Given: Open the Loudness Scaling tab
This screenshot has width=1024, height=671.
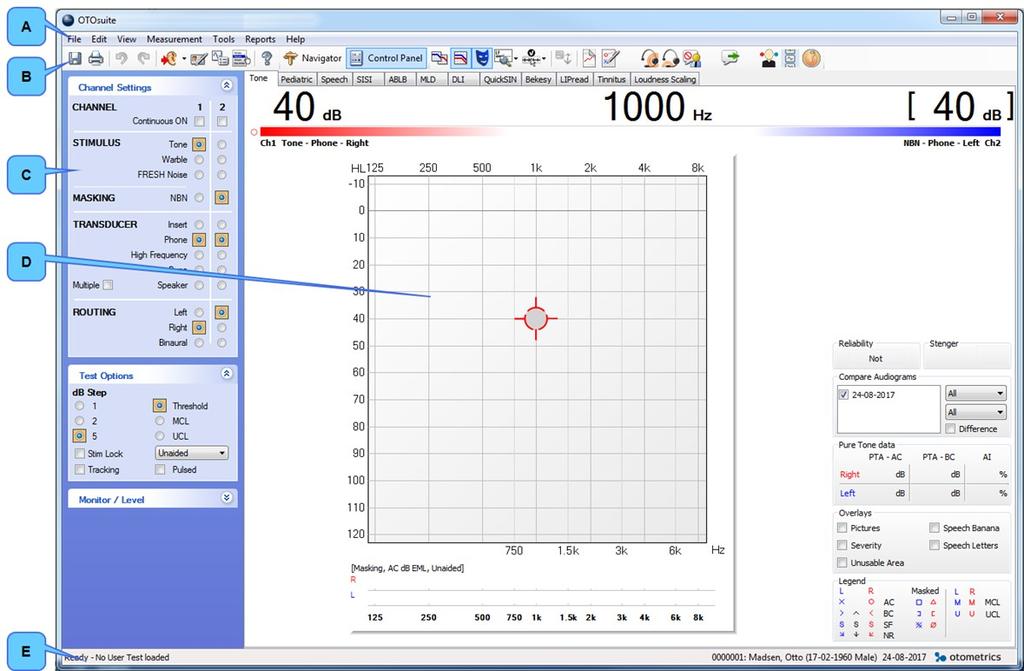Looking at the screenshot, I should coord(665,79).
